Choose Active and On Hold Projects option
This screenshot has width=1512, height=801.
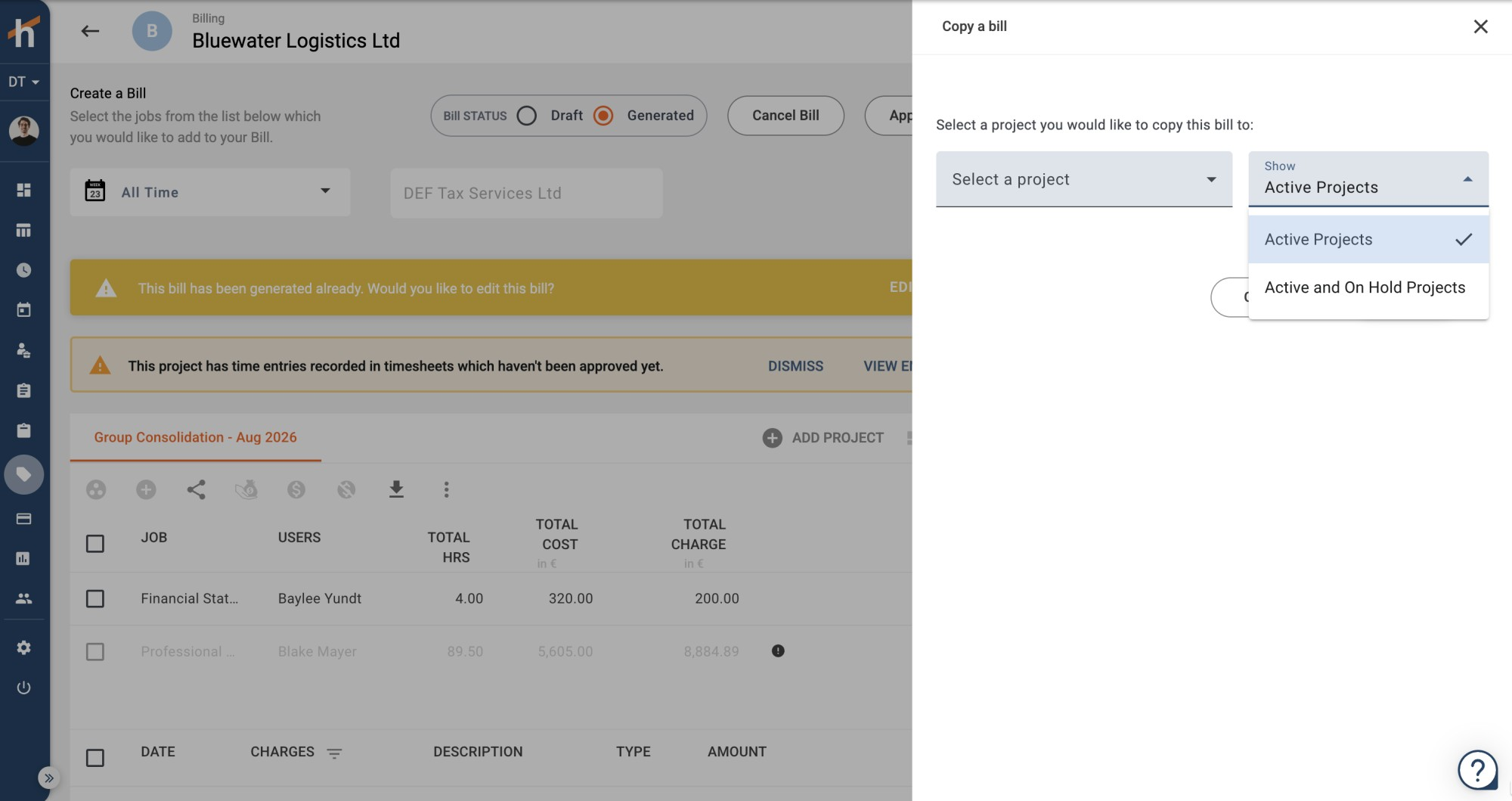(1368, 287)
